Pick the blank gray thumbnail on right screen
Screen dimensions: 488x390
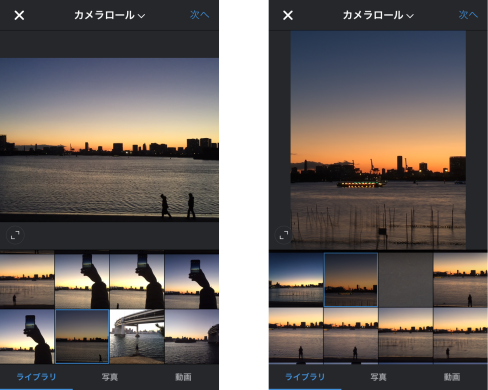[x=406, y=279]
